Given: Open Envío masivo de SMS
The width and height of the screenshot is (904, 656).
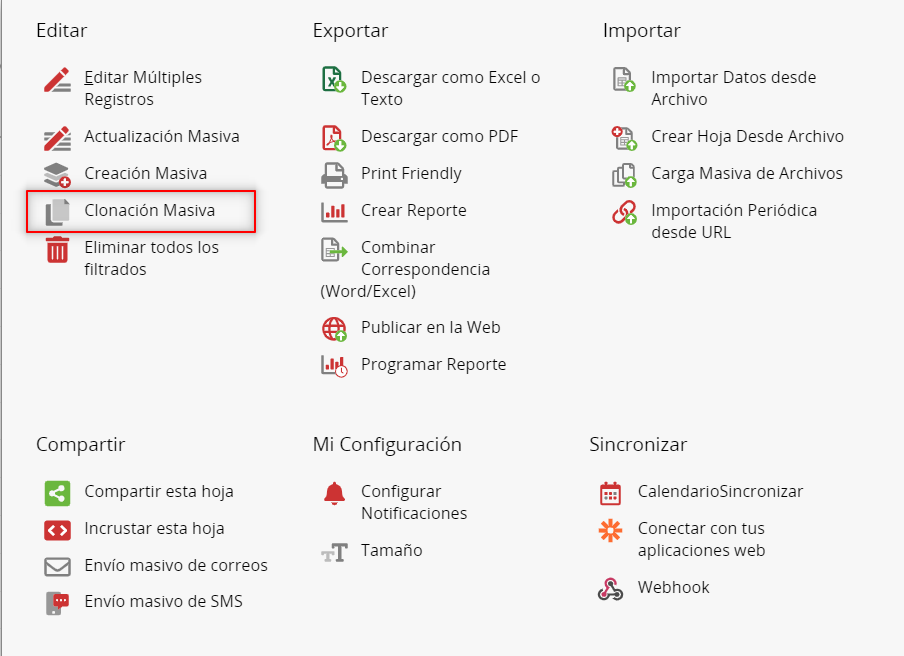Looking at the screenshot, I should [x=163, y=602].
